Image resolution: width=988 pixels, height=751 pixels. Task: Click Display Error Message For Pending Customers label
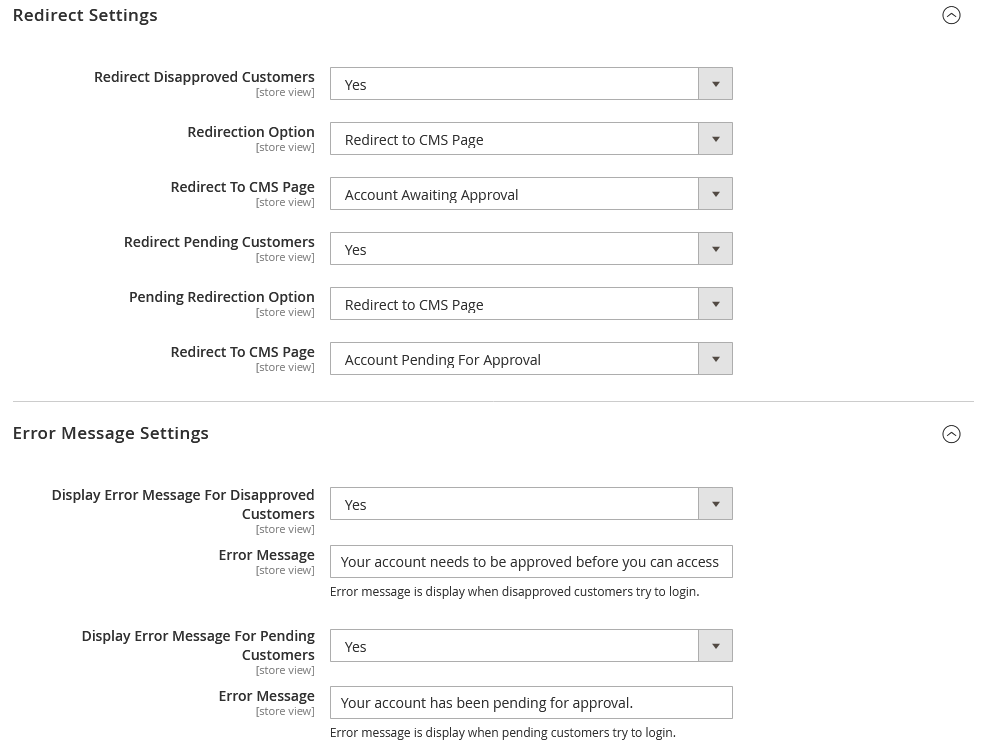pyautogui.click(x=198, y=645)
